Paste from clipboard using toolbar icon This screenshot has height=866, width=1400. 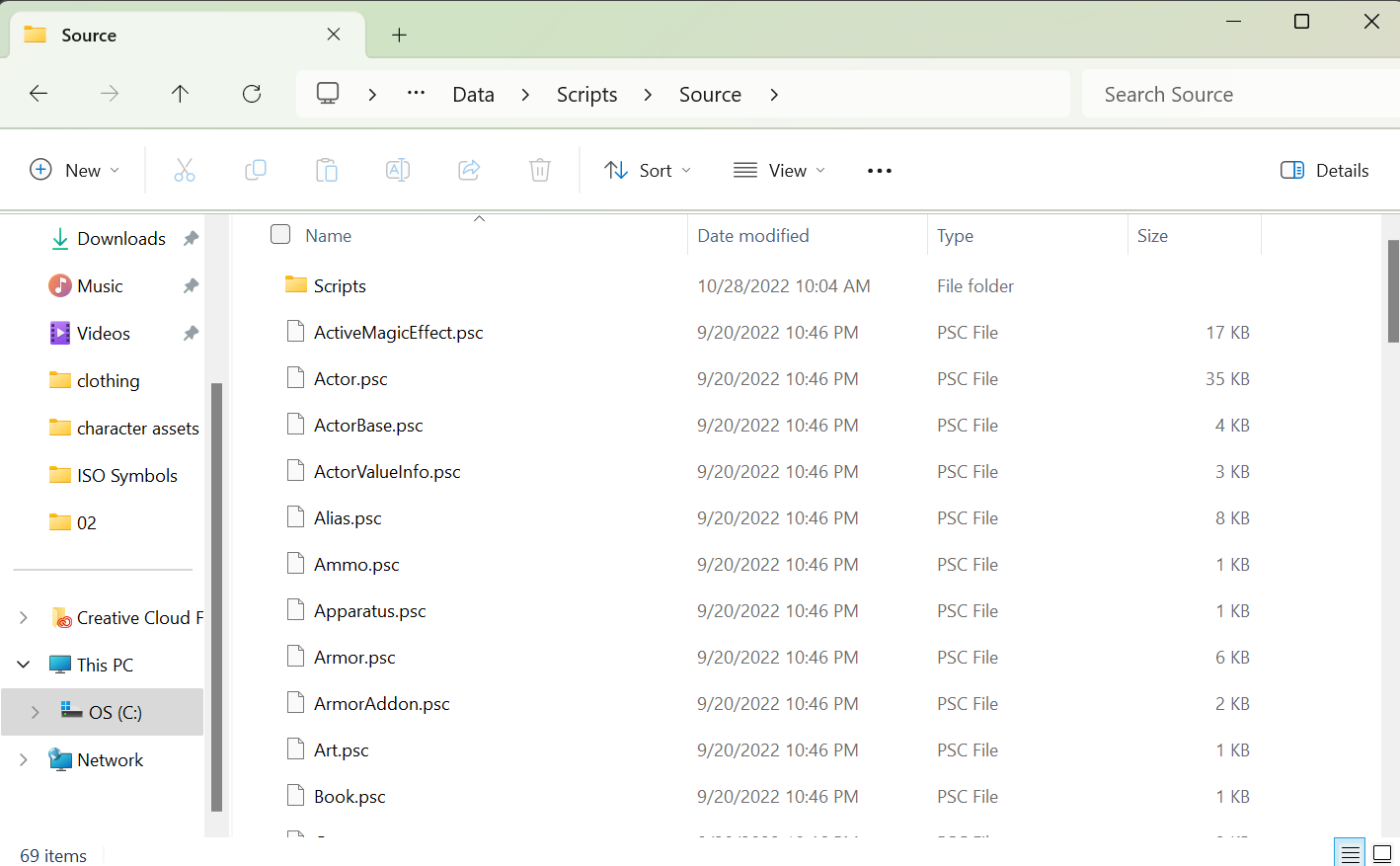(327, 170)
